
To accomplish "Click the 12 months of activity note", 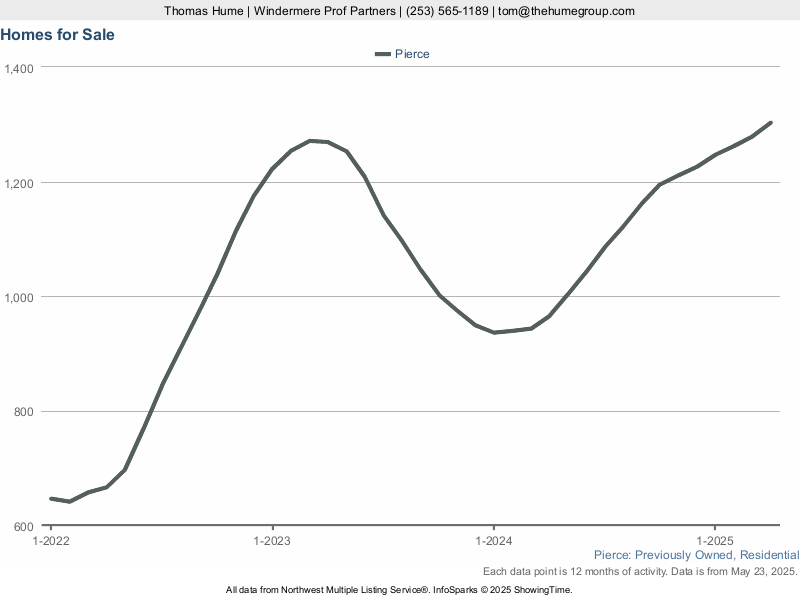I will tap(640, 571).
